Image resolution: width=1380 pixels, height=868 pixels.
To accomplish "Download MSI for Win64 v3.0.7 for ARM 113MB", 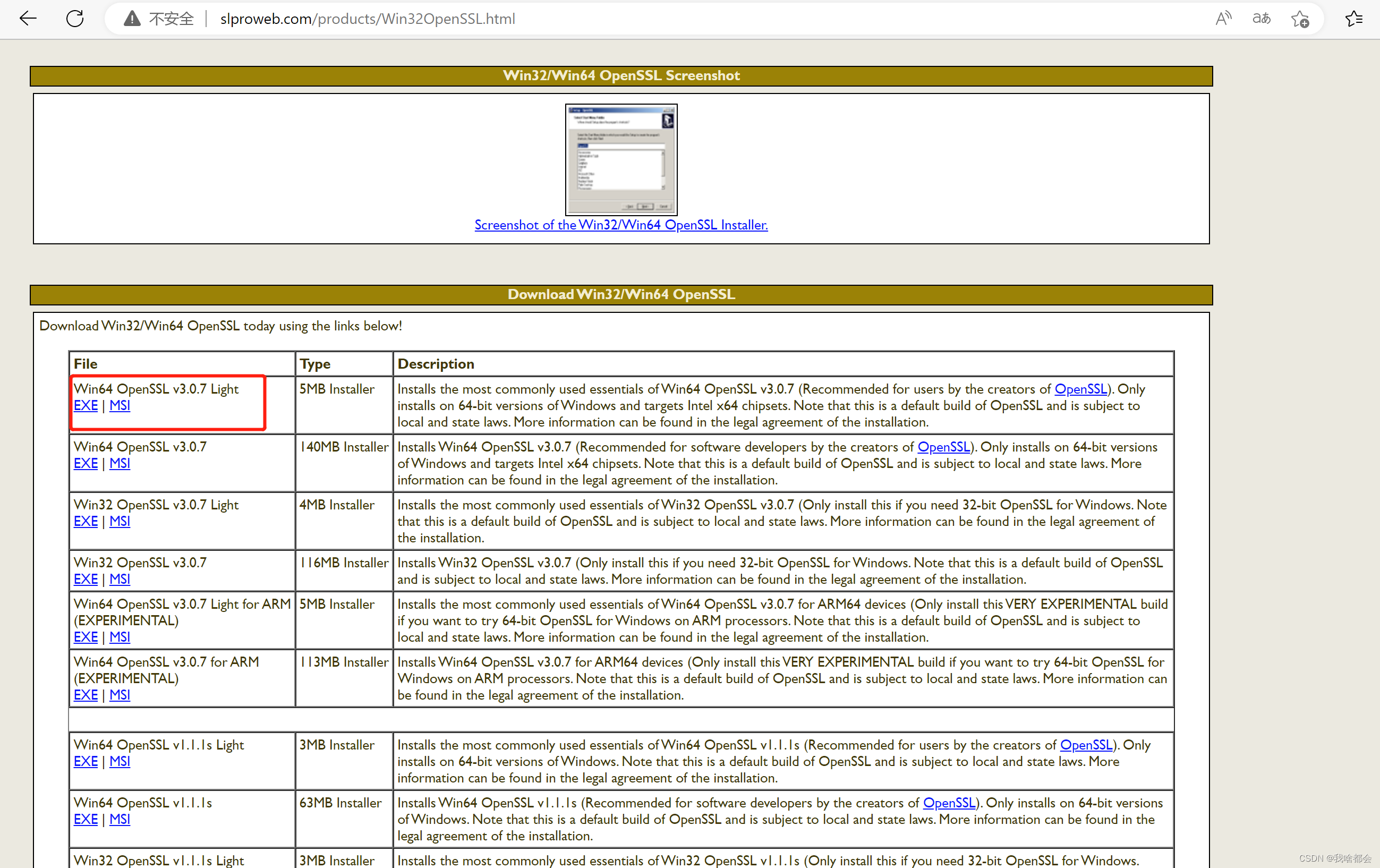I will pyautogui.click(x=120, y=694).
